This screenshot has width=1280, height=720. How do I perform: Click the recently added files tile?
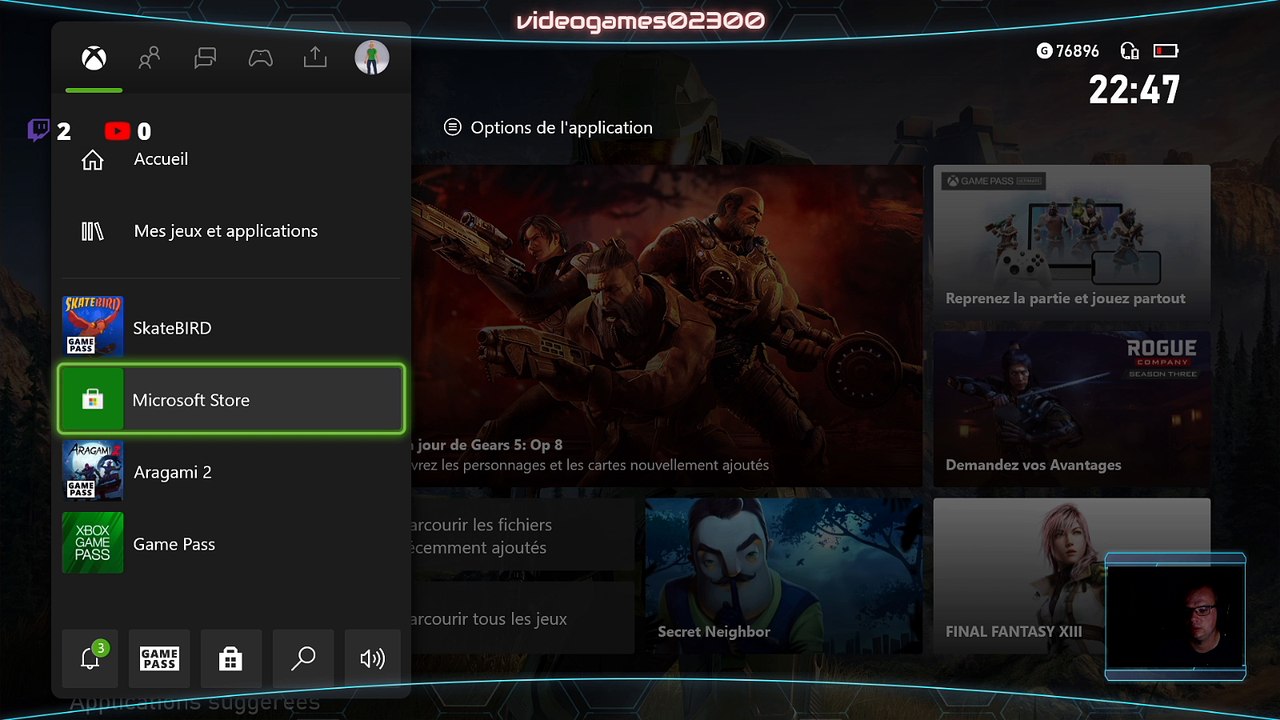pos(523,535)
